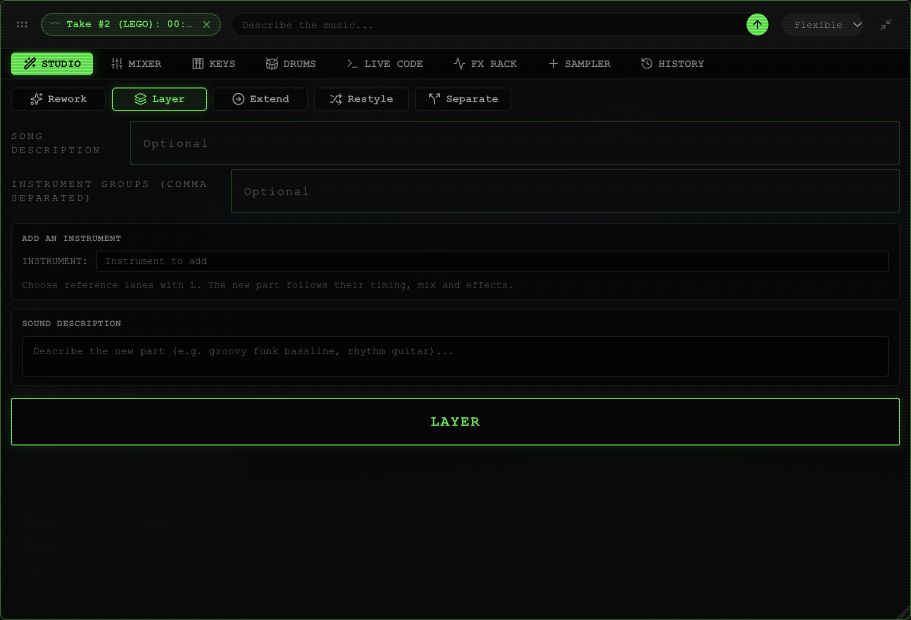Select the Extend mode
This screenshot has height=620, width=911.
coord(260,99)
